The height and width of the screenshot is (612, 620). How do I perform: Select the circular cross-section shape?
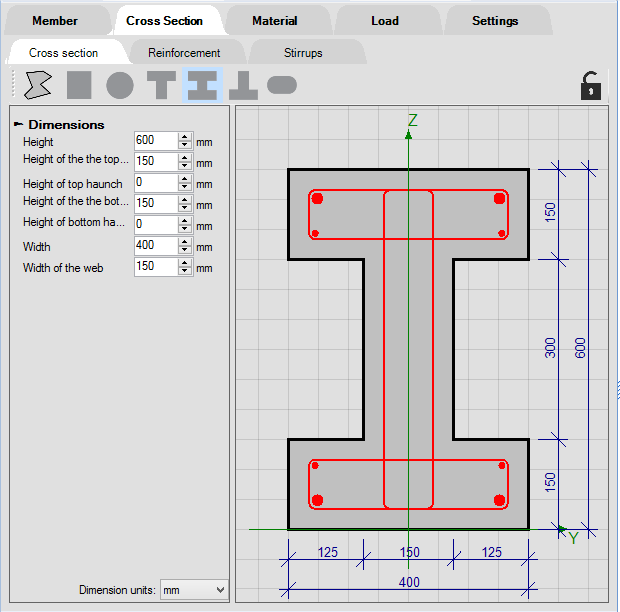click(x=120, y=85)
